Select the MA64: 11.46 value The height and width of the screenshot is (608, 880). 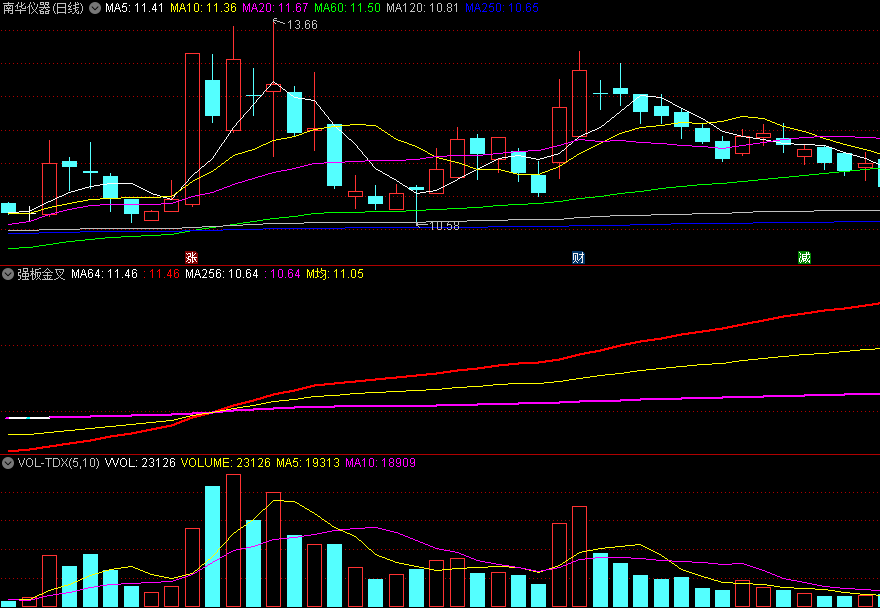(104, 275)
